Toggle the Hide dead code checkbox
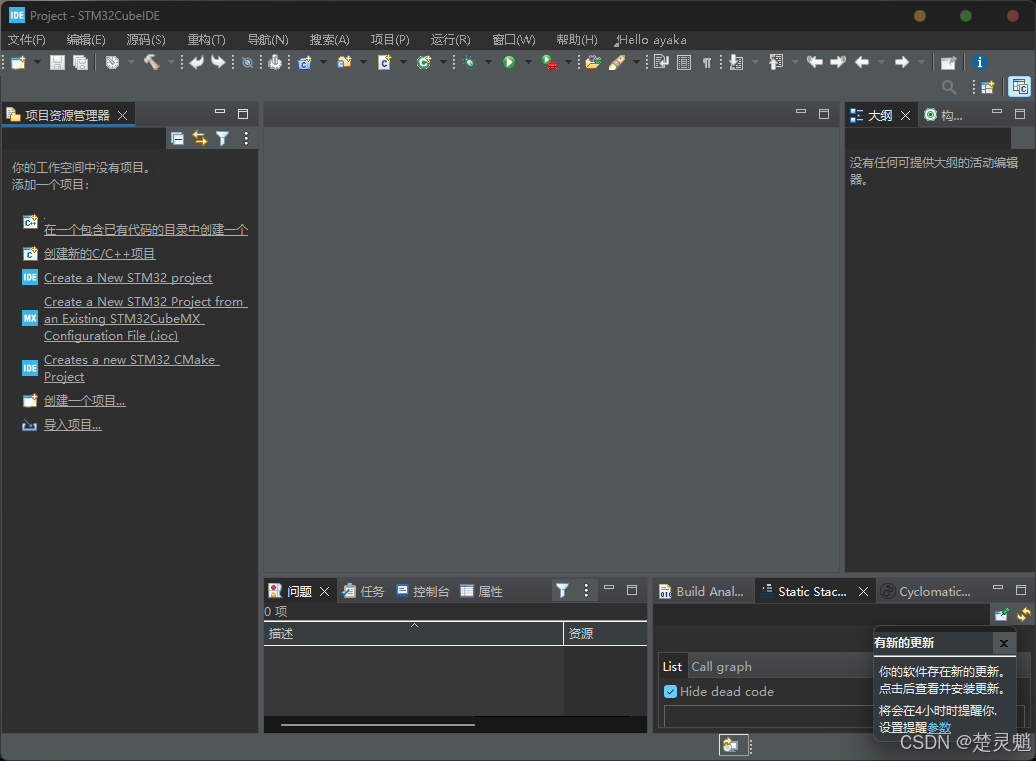 click(x=670, y=692)
